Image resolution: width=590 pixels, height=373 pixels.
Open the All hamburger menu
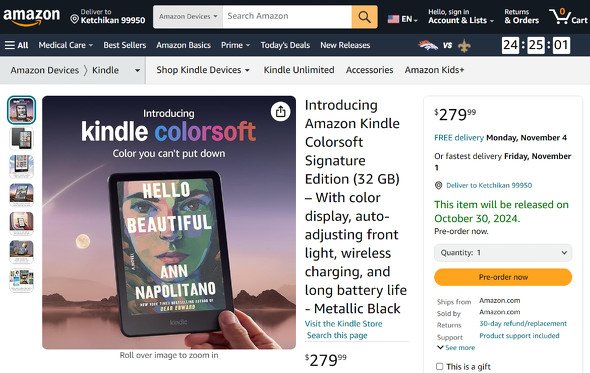(x=17, y=45)
